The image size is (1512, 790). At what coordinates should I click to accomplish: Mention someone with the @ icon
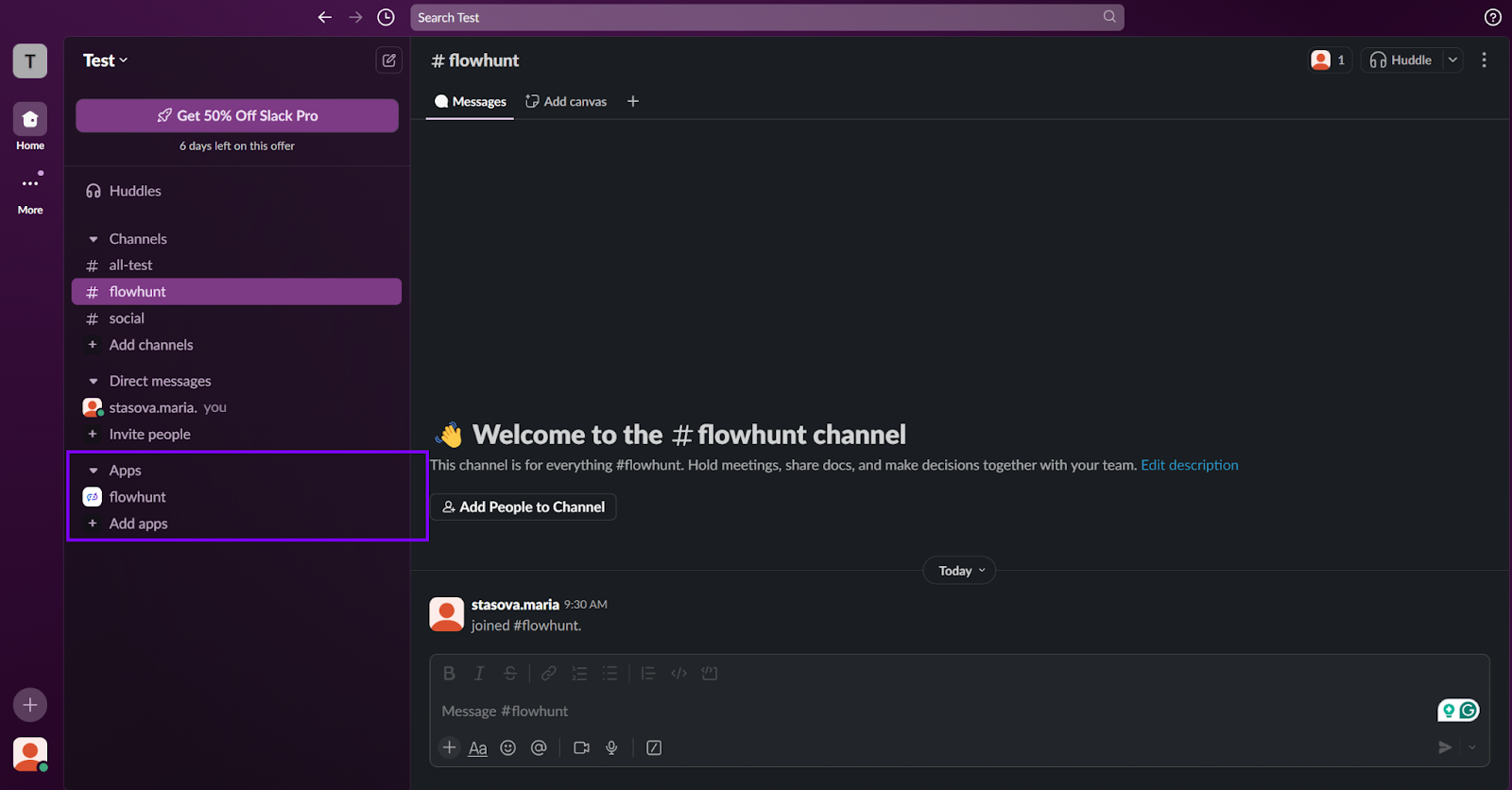pos(539,747)
